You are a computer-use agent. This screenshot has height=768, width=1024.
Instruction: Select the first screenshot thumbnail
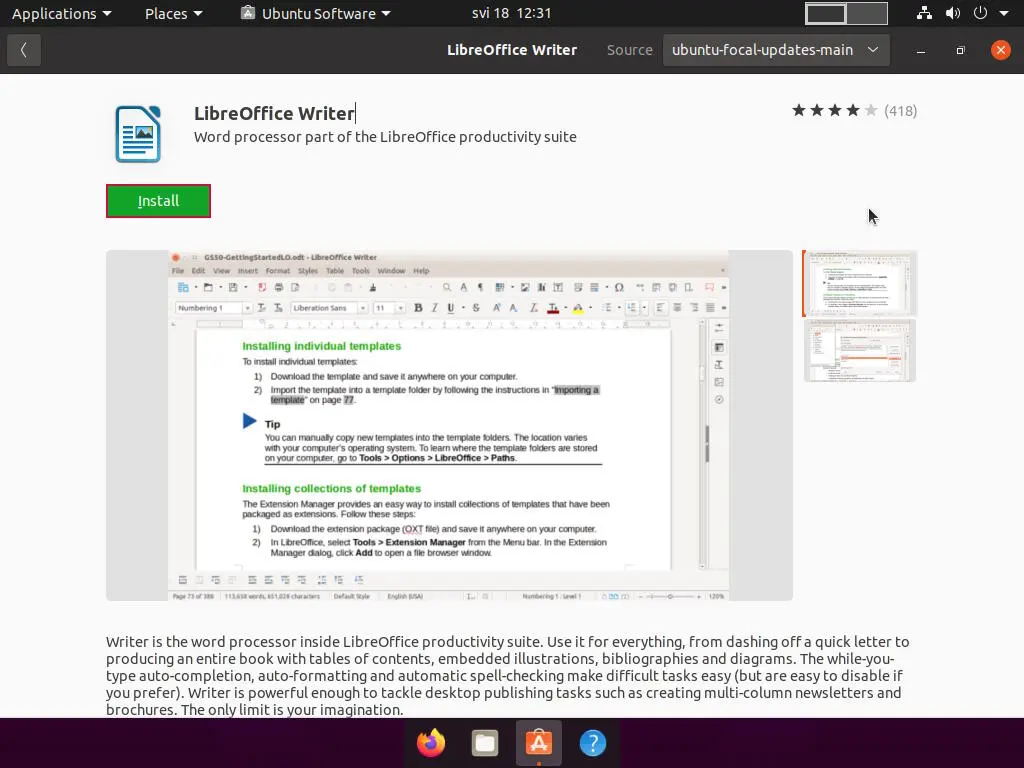(x=859, y=283)
